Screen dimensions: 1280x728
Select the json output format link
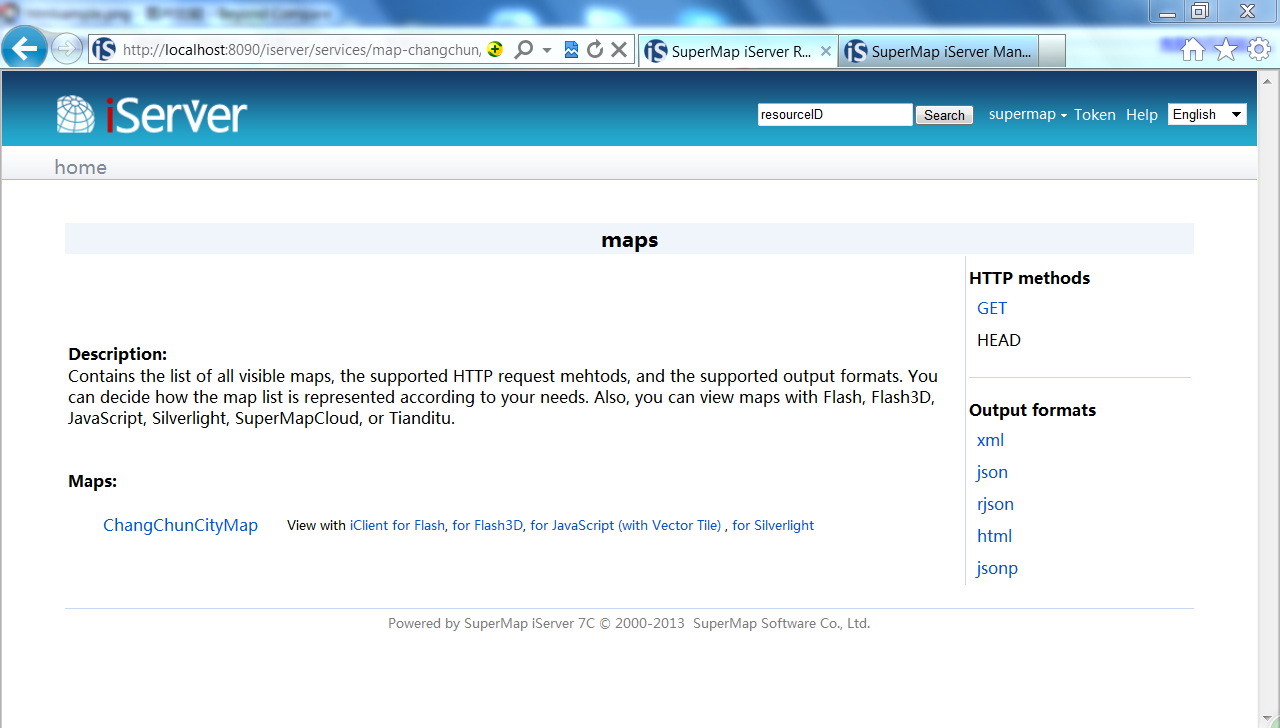992,472
